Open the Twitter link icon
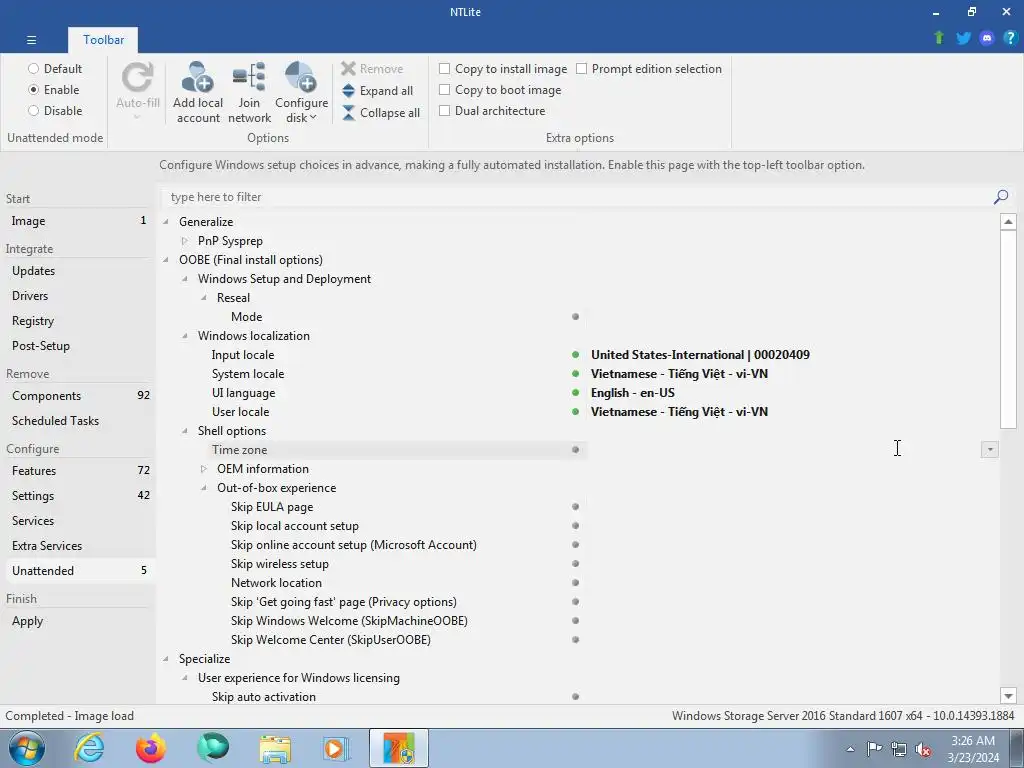Image resolution: width=1024 pixels, height=768 pixels. [963, 38]
